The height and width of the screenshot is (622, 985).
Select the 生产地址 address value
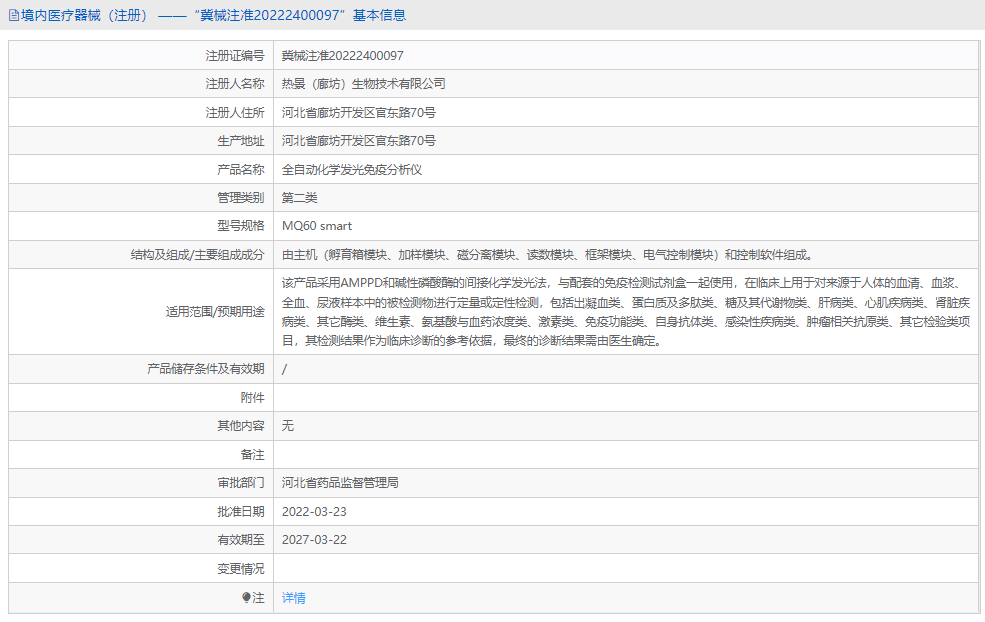pos(359,141)
